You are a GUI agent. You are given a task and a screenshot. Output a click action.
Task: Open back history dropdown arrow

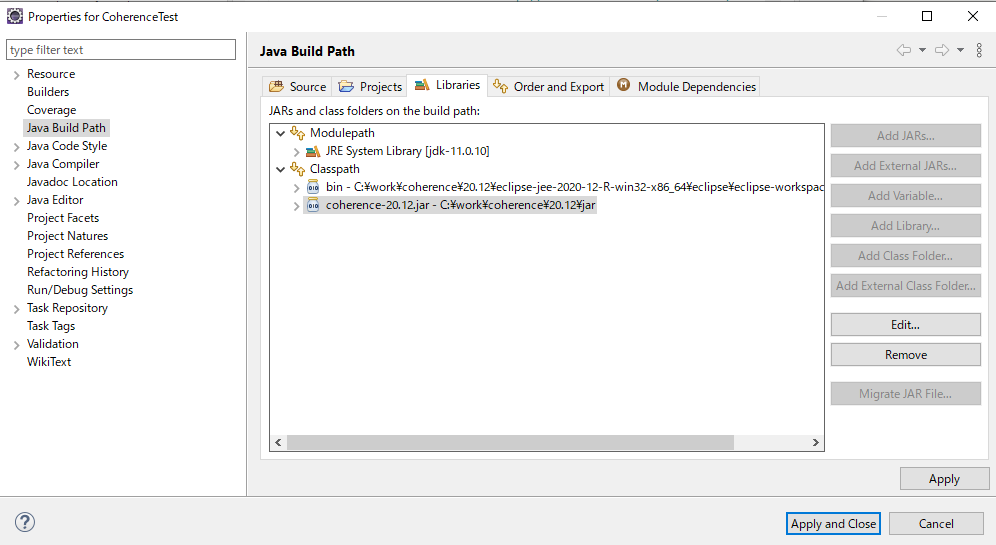pyautogui.click(x=922, y=50)
